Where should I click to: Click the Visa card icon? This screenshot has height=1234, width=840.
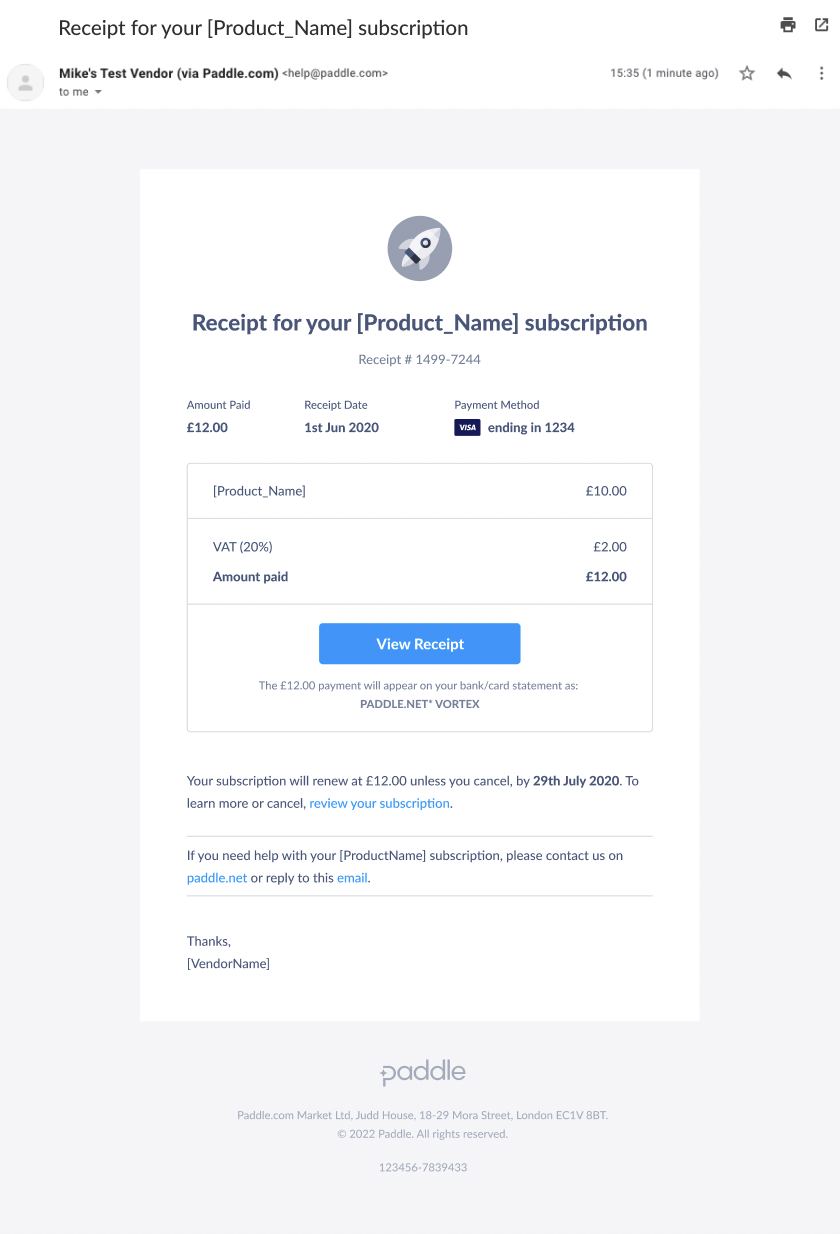pos(467,427)
